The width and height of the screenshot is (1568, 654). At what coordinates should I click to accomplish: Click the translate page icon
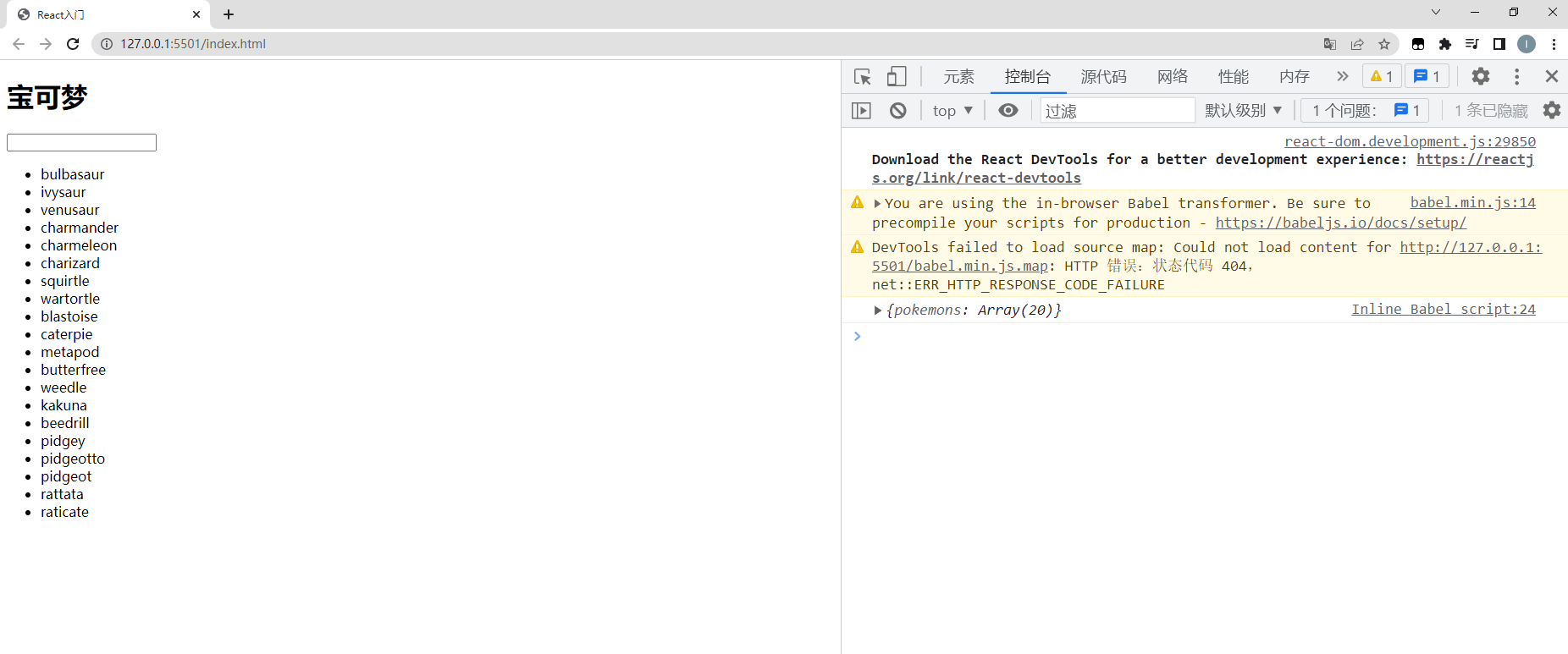(x=1330, y=44)
